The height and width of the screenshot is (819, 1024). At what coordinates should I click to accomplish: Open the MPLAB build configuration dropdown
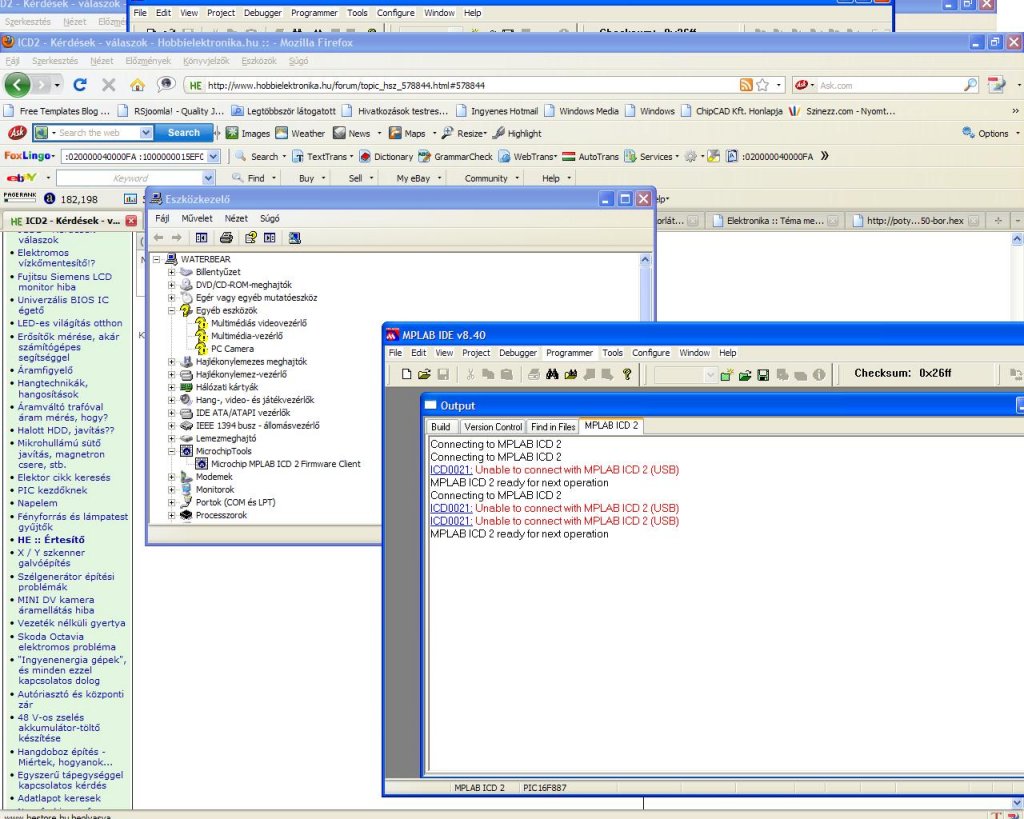coord(711,375)
